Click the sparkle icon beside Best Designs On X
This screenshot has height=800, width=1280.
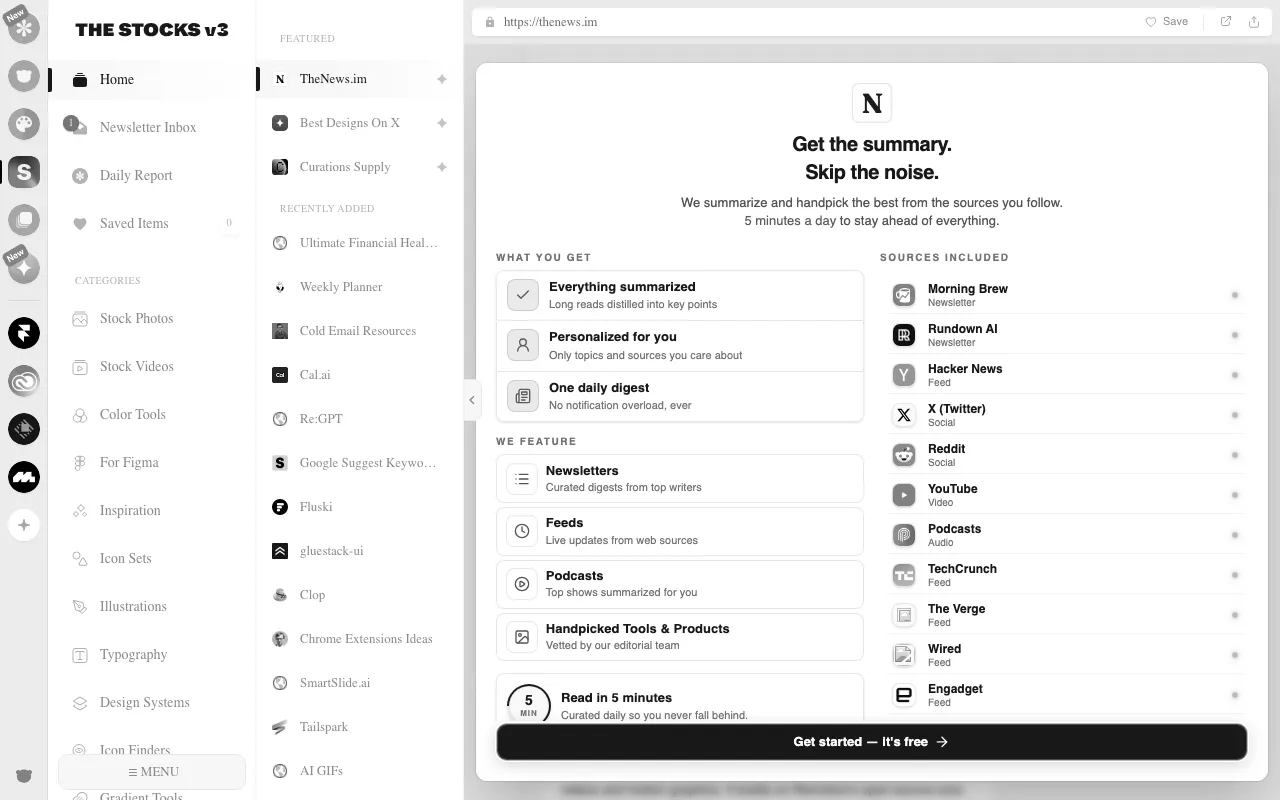442,123
